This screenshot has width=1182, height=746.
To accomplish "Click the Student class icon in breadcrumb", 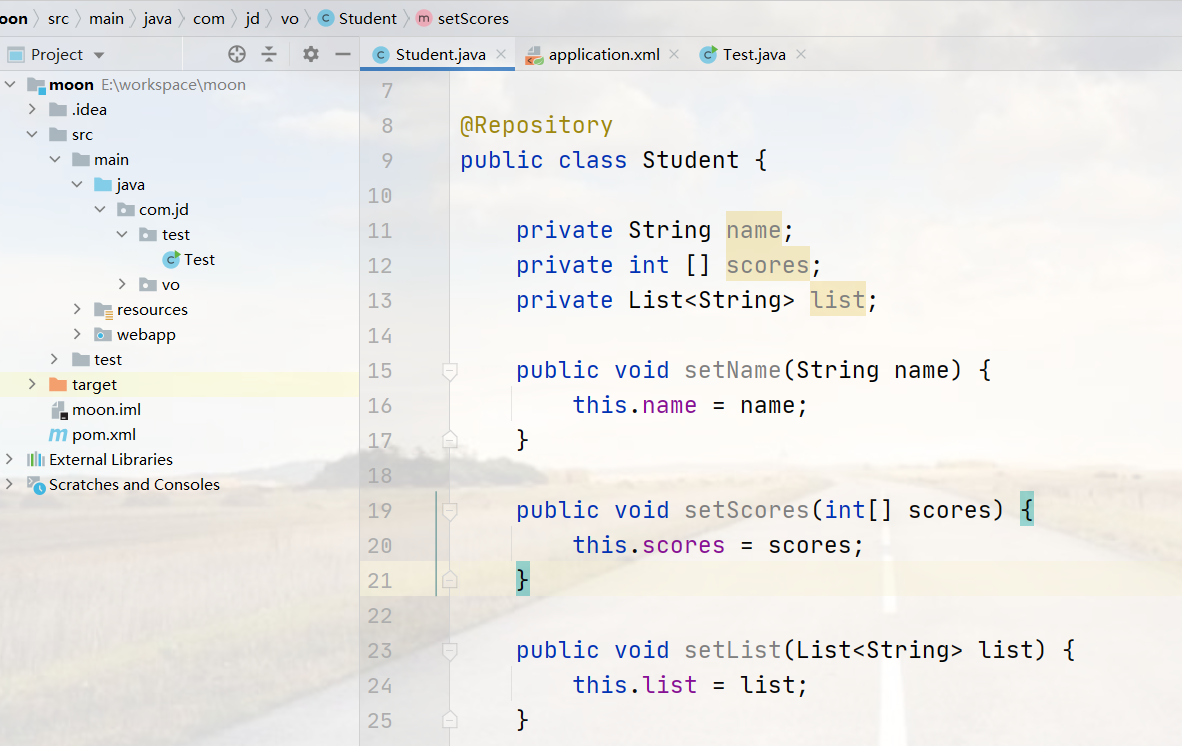I will [326, 18].
